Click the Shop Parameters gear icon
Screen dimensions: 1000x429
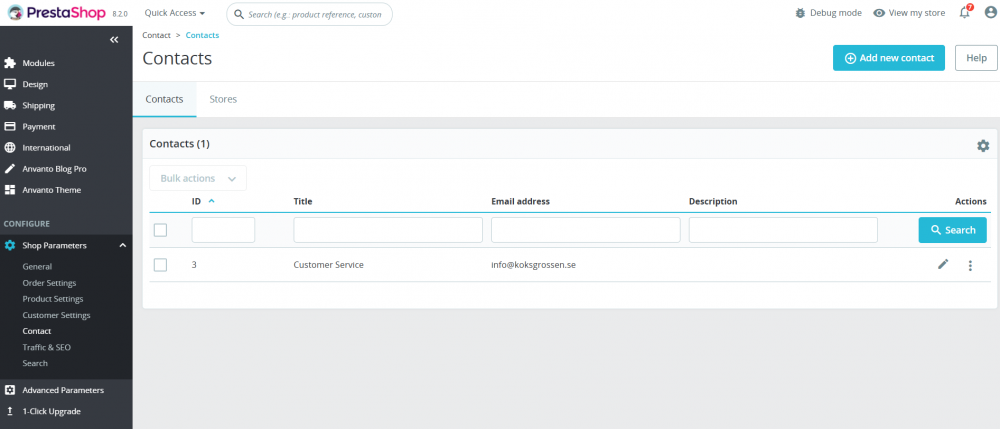(10, 245)
